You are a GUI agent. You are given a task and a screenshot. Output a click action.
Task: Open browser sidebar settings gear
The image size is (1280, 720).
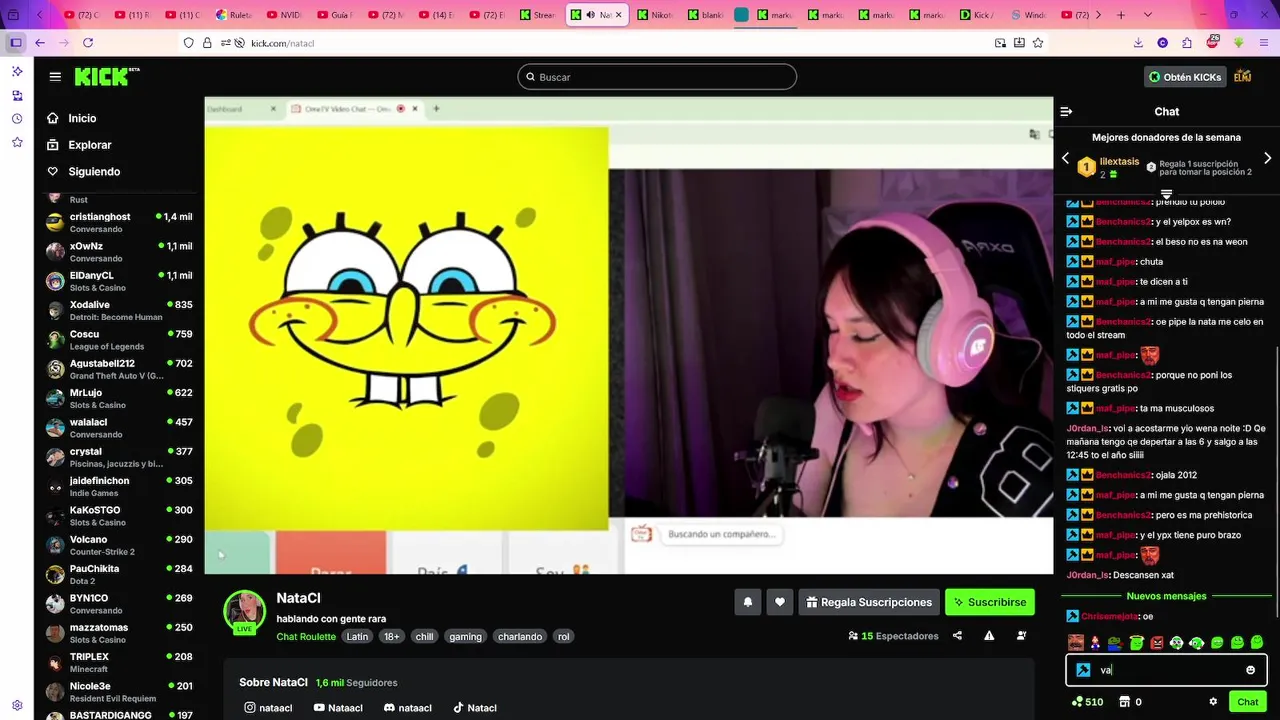[x=17, y=705]
